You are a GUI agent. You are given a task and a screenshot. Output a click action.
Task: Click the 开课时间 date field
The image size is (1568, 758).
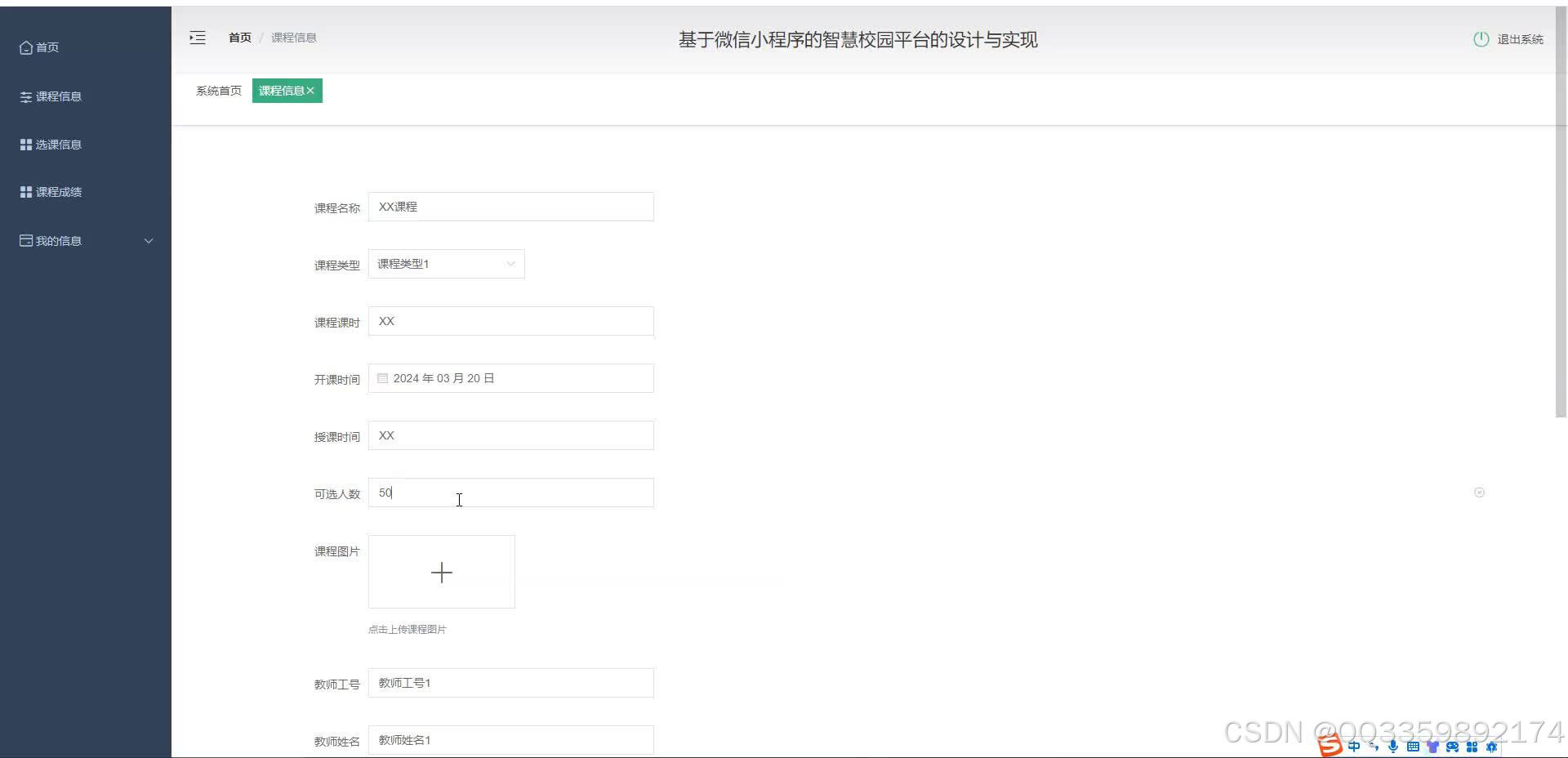click(x=511, y=378)
